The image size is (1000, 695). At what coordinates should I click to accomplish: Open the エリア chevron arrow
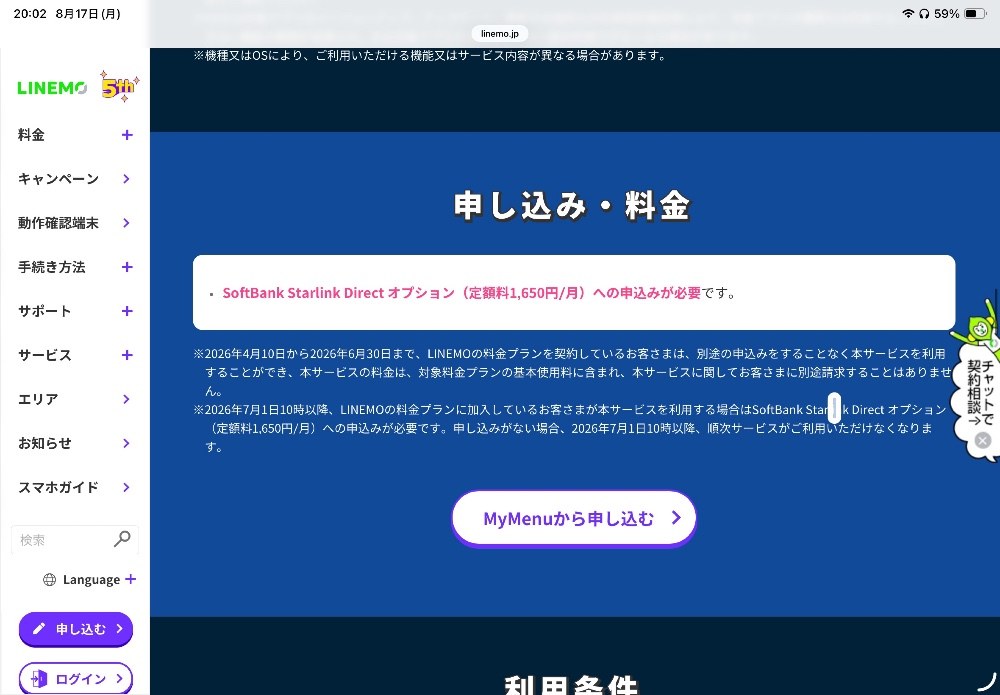(126, 399)
